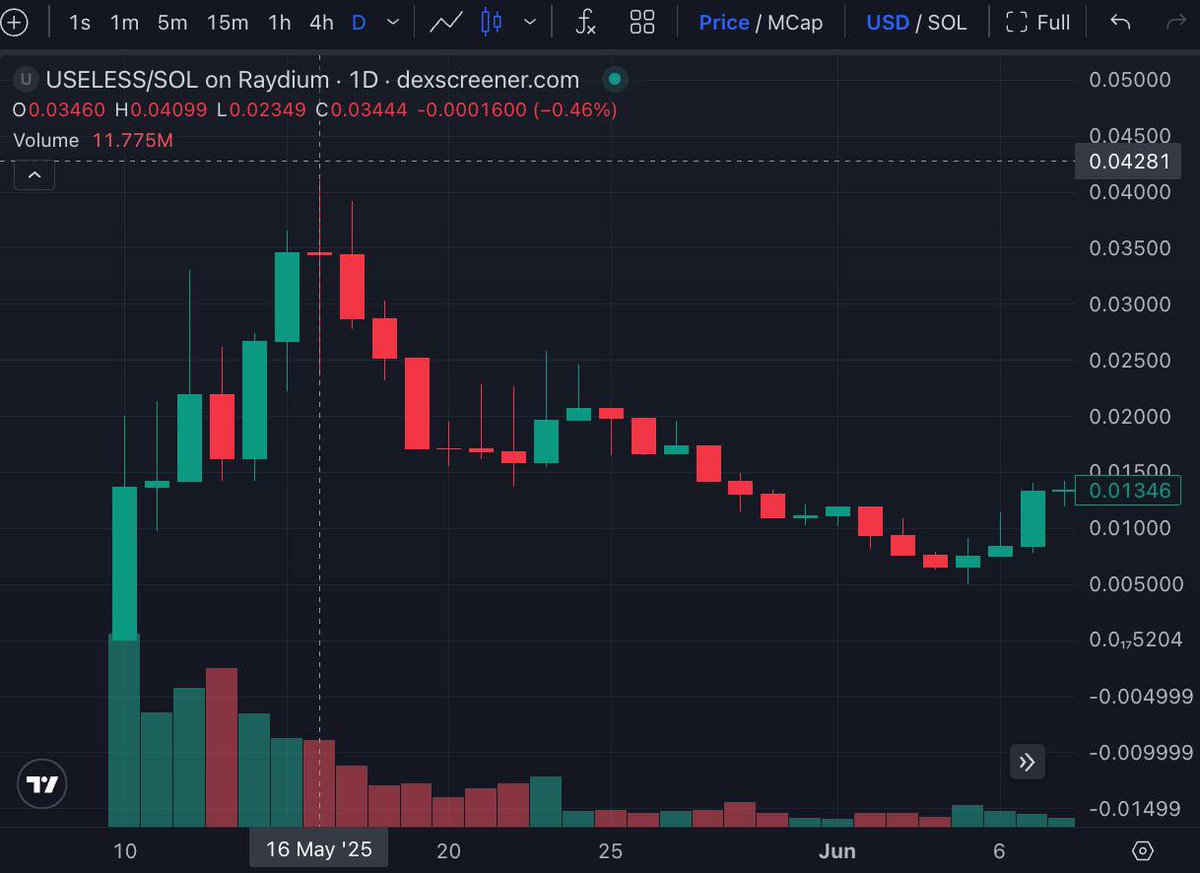Jump to latest bar double-arrow button

point(1027,762)
